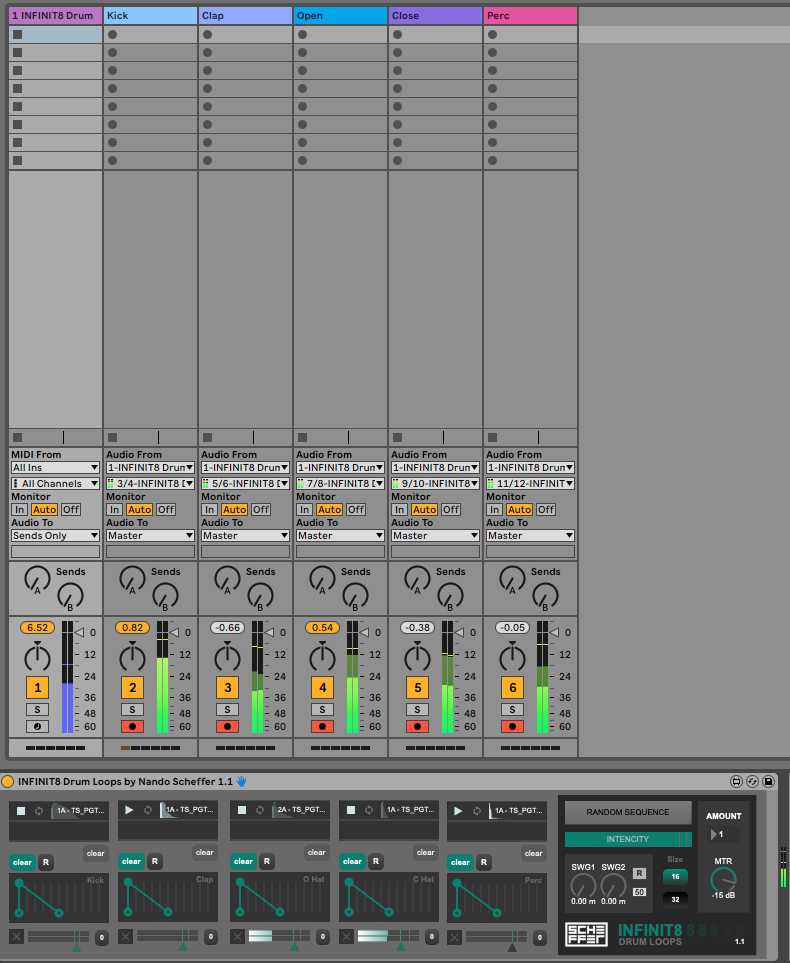This screenshot has width=790, height=963.
Task: Open the MIDI From All Ins dropdown
Action: 55,467
